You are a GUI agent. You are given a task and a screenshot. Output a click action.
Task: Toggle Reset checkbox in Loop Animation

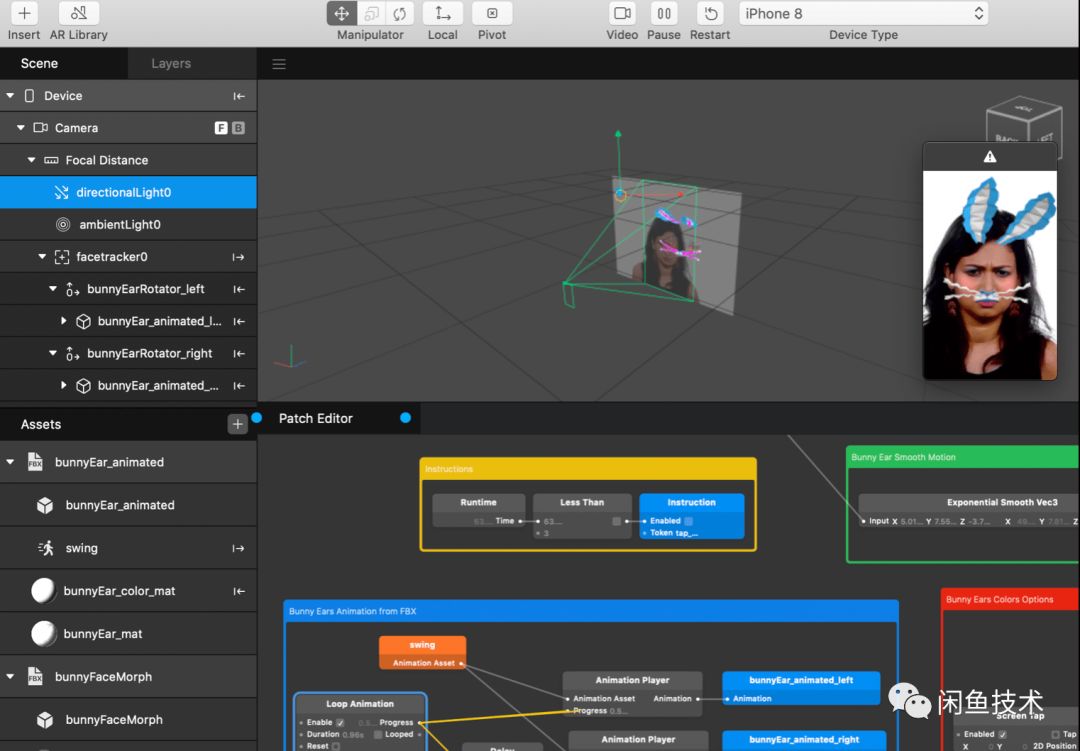click(336, 746)
